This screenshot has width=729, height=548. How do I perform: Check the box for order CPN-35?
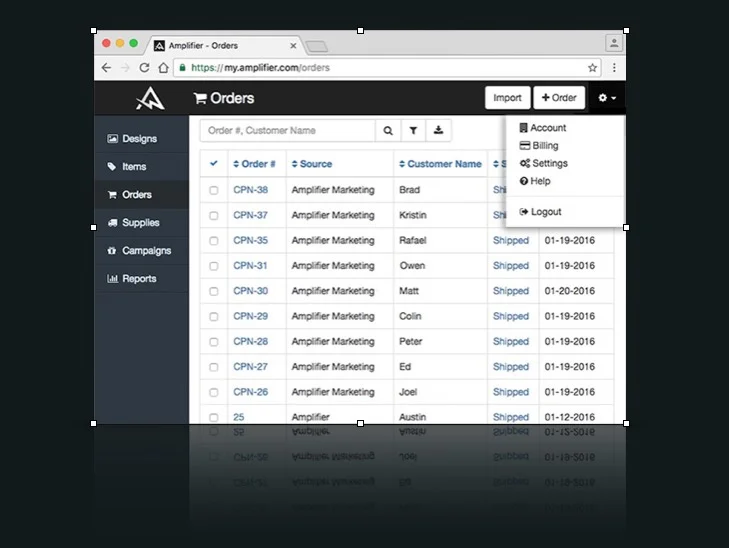213,241
